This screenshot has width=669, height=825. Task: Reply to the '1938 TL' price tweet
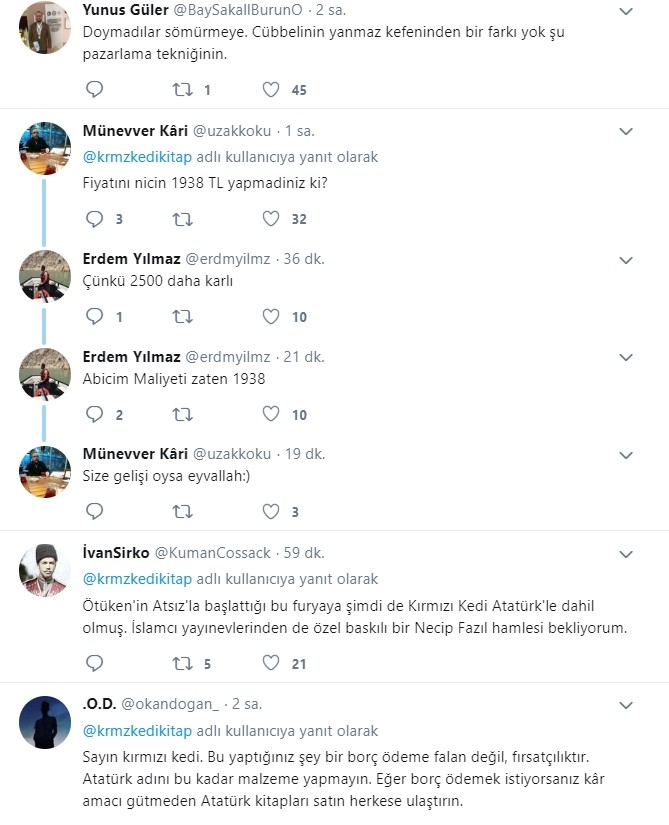(95, 219)
